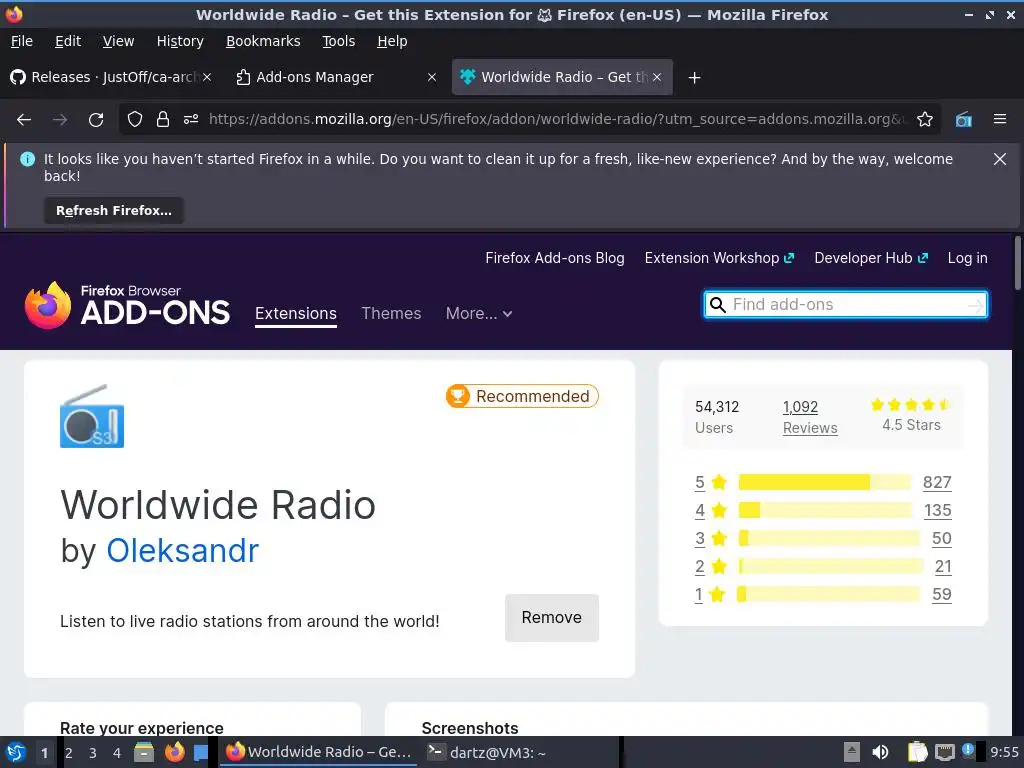
Task: Open site permissions icon in address bar
Action: pos(191,120)
